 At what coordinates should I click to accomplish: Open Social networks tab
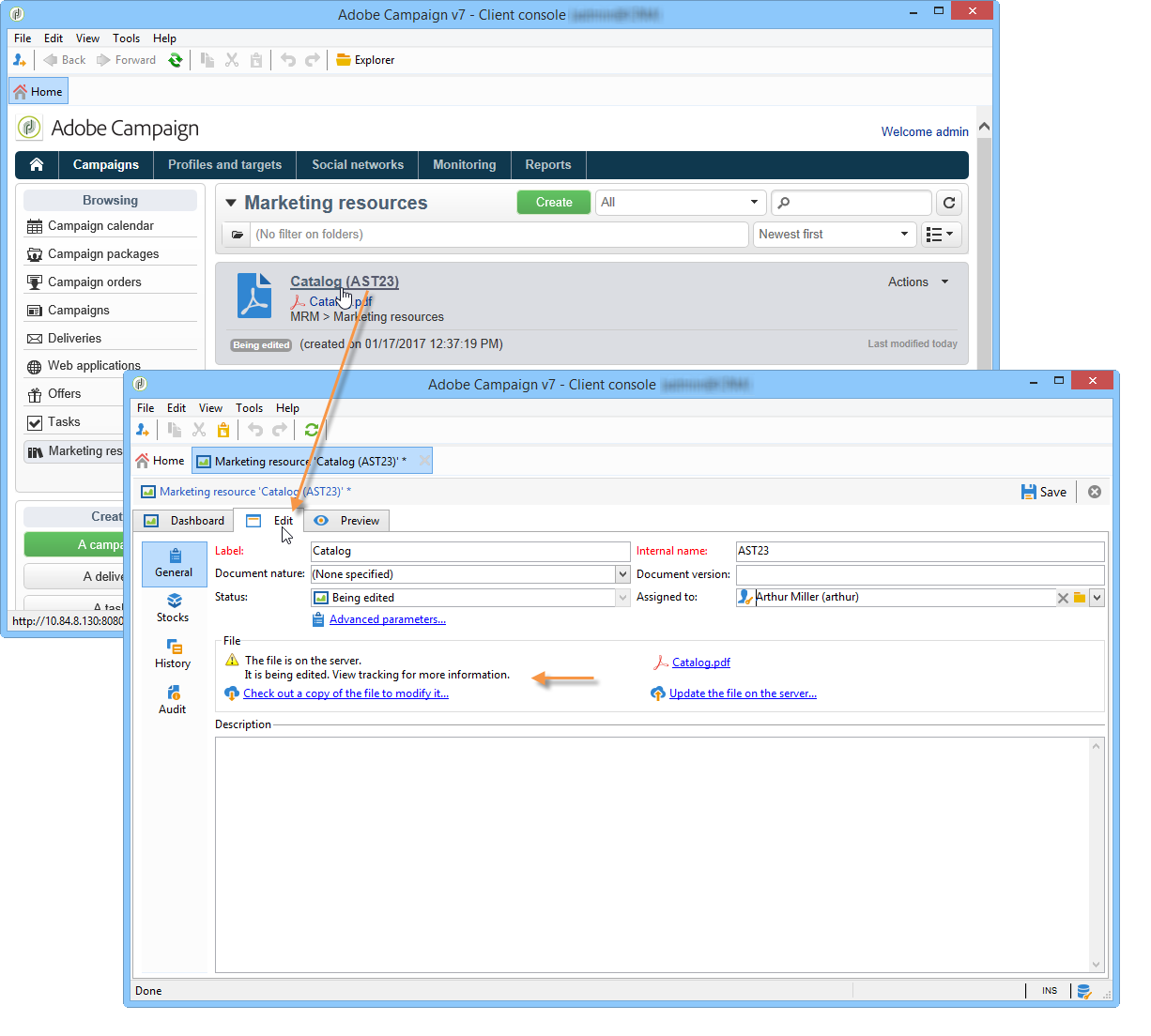coord(358,164)
